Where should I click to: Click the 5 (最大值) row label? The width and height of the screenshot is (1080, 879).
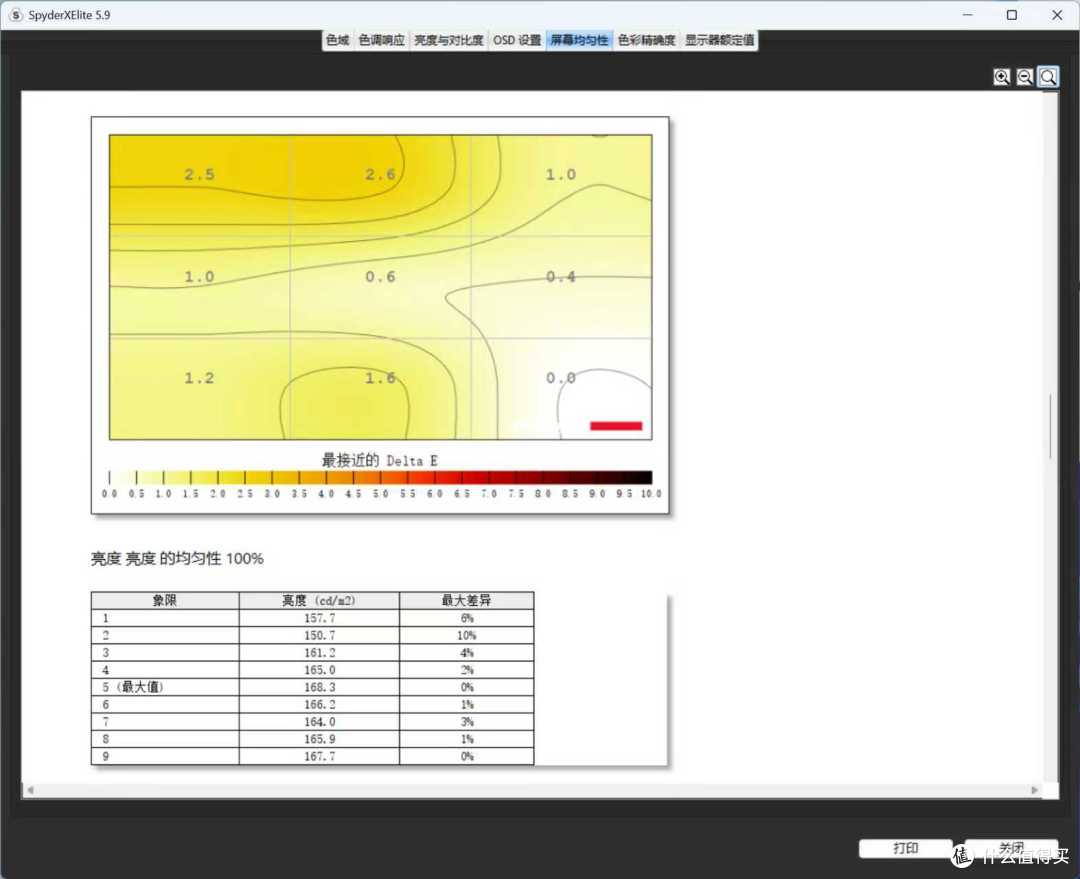click(133, 687)
